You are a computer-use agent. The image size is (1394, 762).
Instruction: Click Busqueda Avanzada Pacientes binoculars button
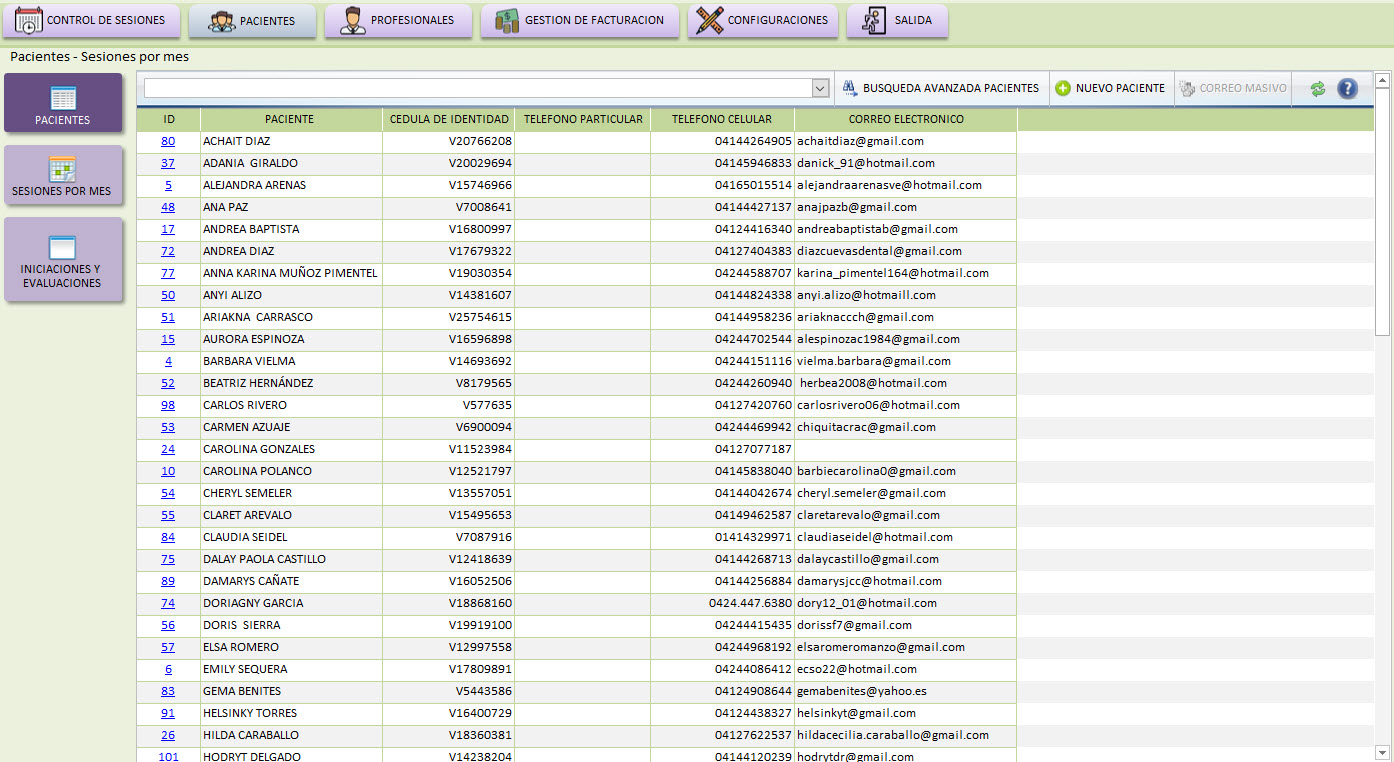point(941,88)
